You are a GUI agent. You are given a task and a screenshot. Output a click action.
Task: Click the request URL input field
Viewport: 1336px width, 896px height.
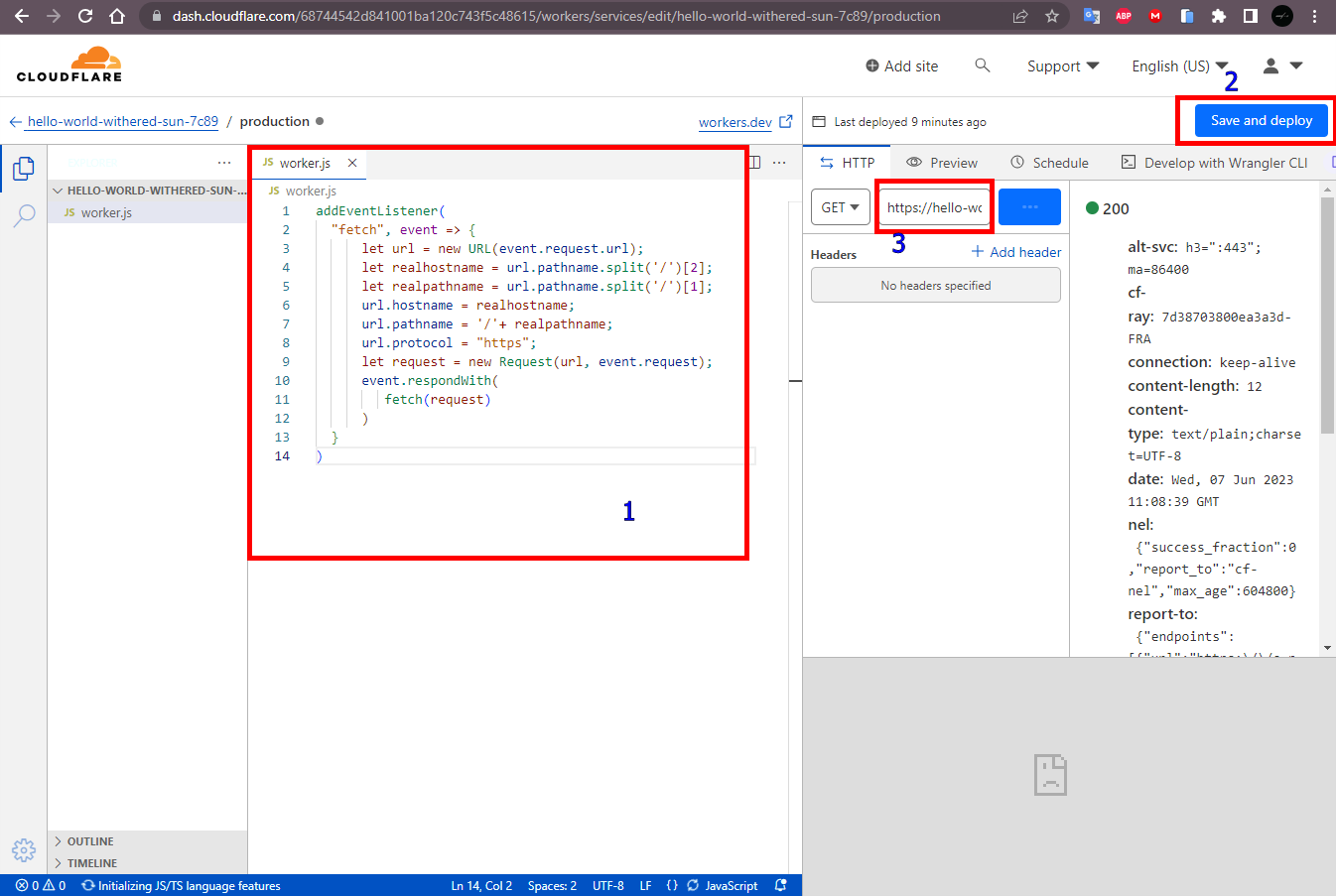[x=935, y=207]
